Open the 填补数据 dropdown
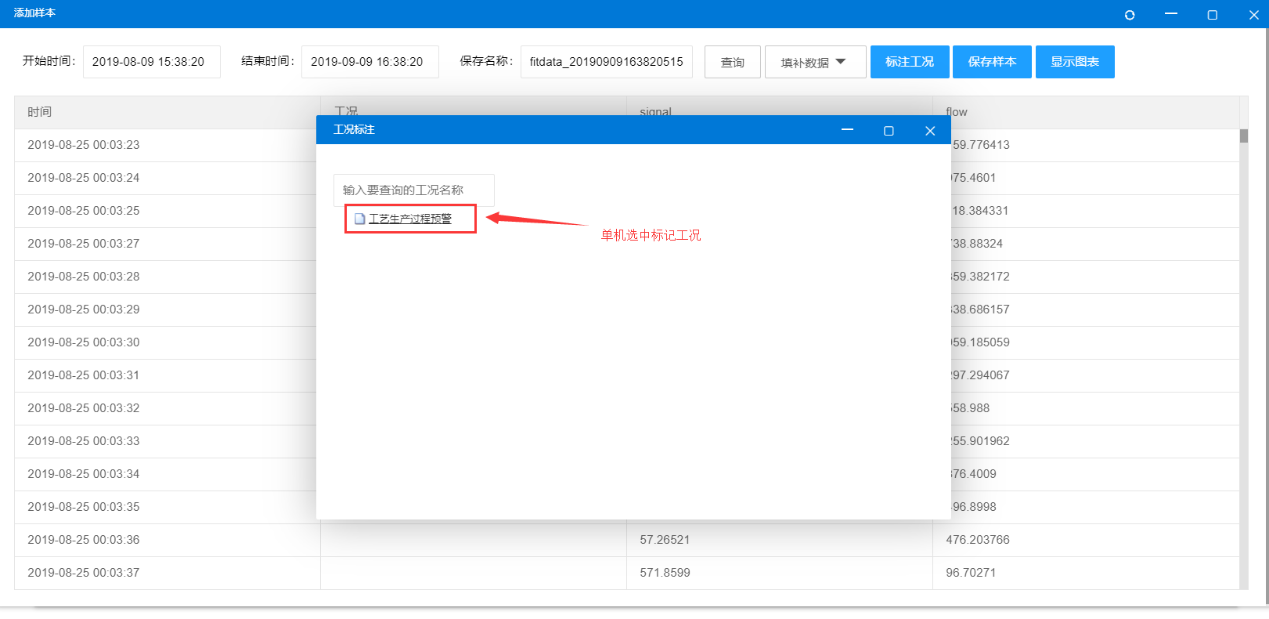The image size is (1269, 619). pyautogui.click(x=814, y=62)
